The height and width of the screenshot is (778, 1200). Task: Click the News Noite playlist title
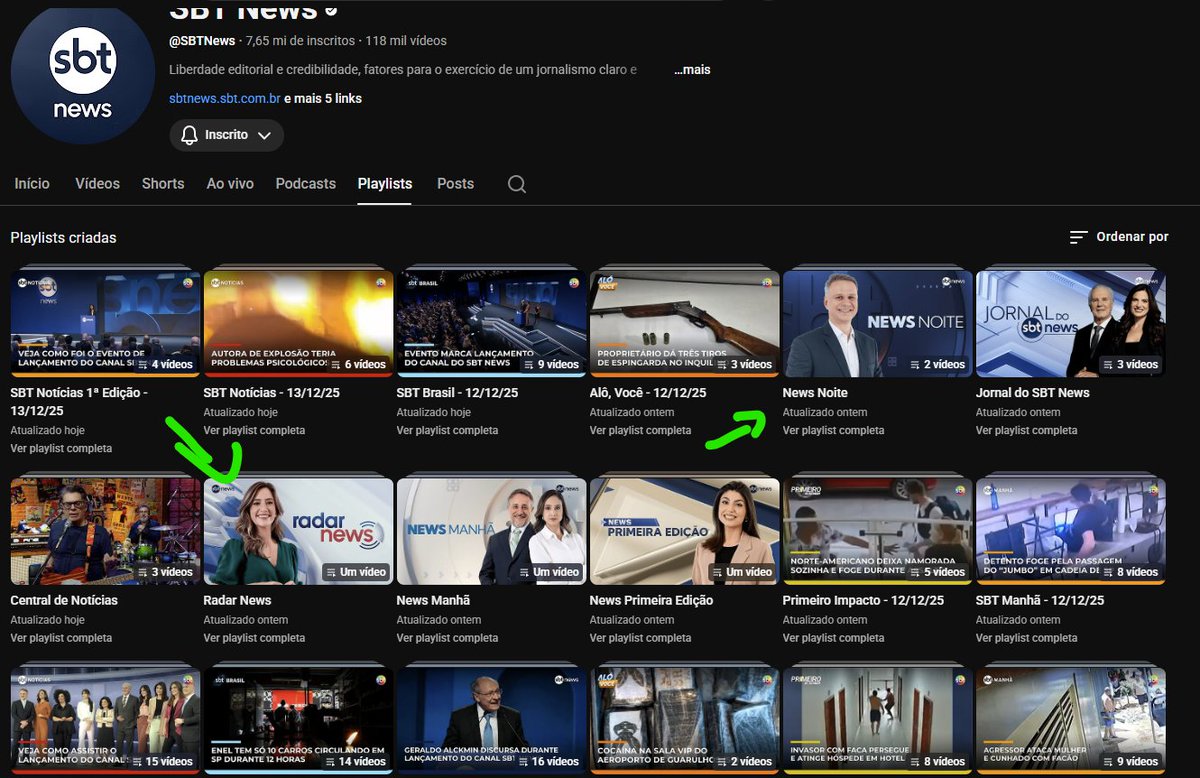point(815,393)
